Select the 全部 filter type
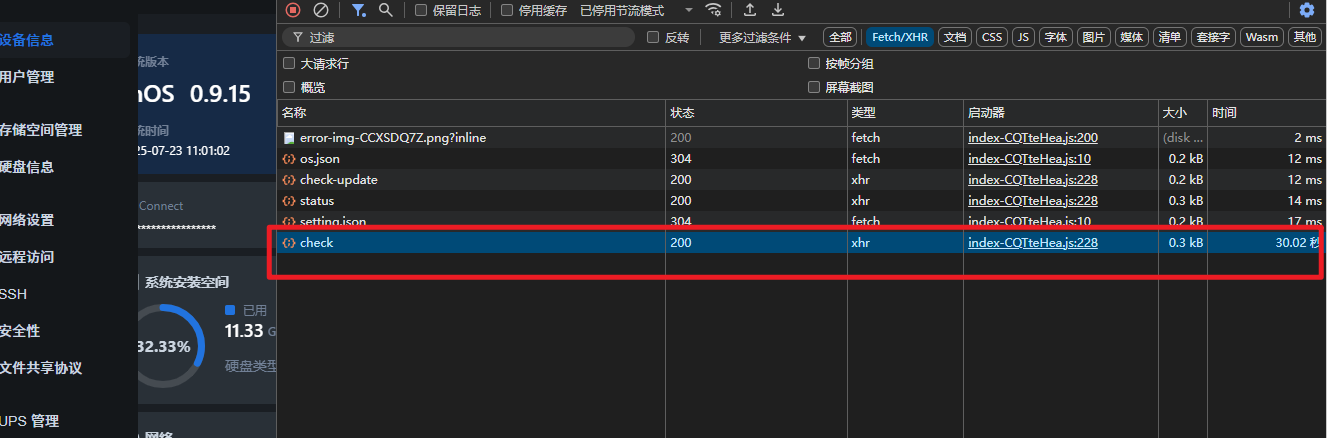1327x438 pixels. pos(839,37)
